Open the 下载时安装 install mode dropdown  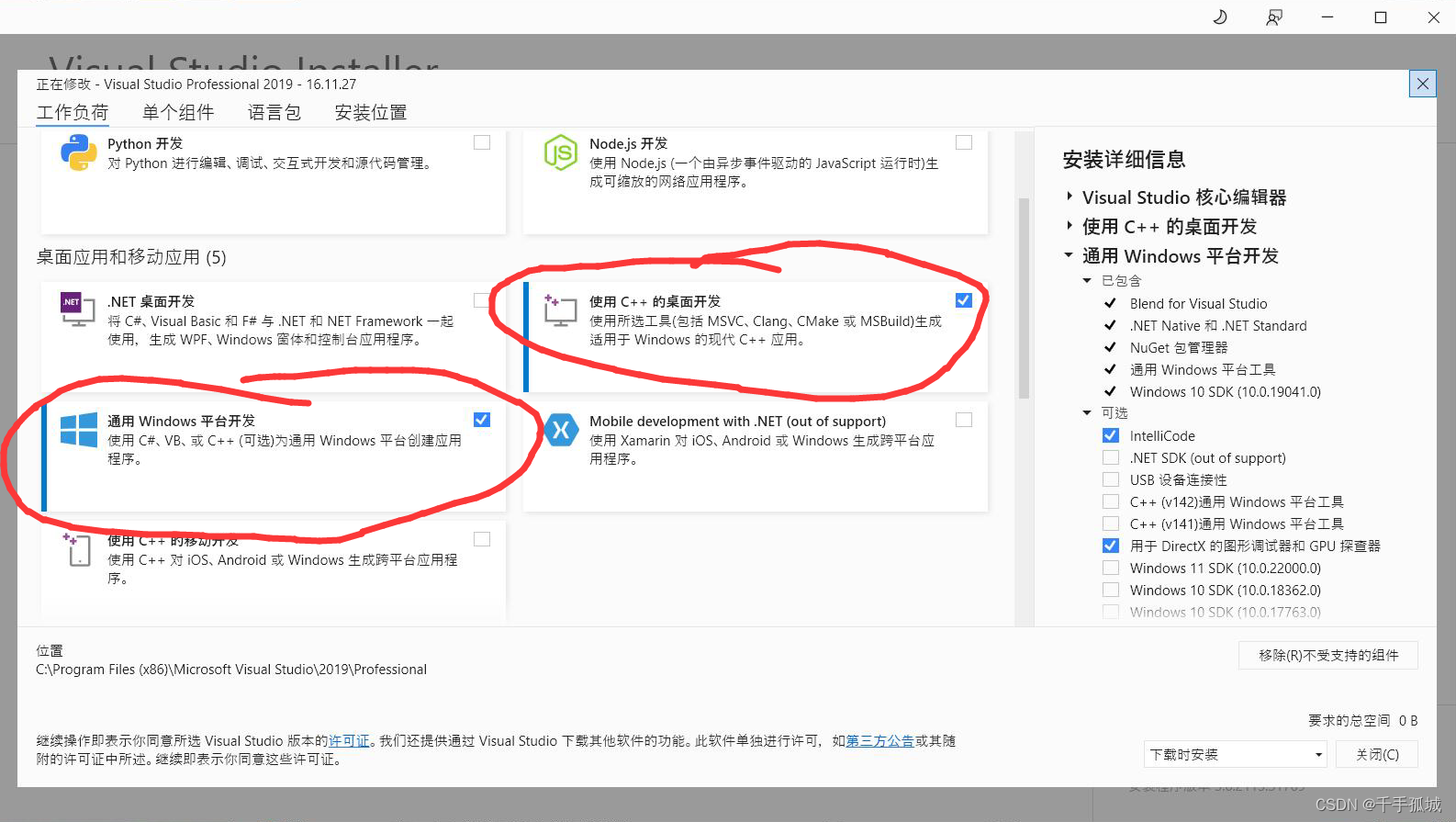pyautogui.click(x=1236, y=754)
